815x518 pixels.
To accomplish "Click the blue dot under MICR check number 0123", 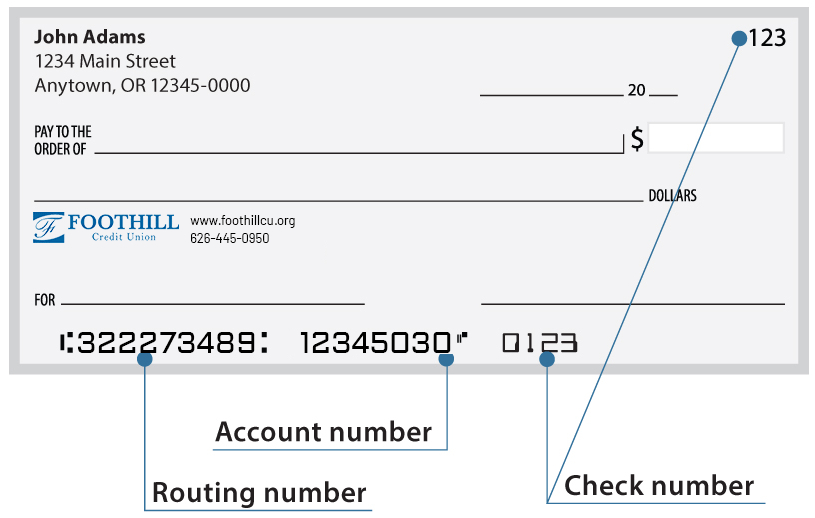I will [x=547, y=359].
